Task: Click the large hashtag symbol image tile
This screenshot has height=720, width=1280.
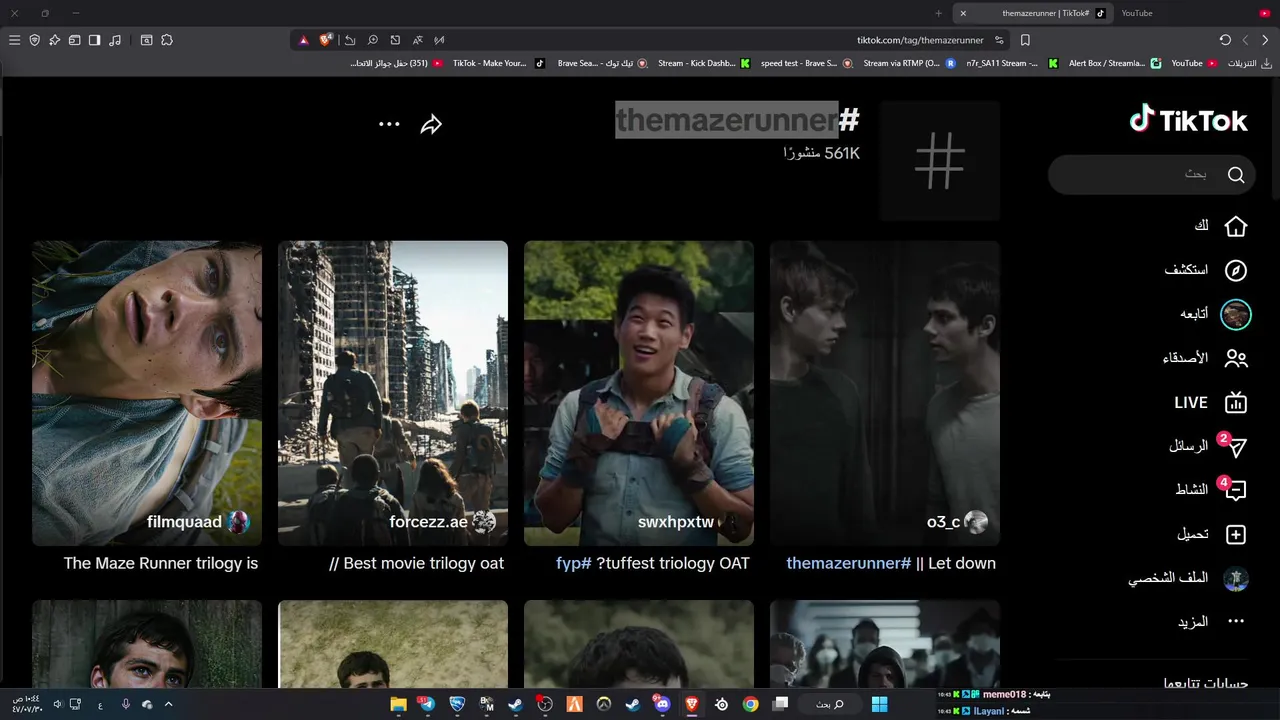Action: (x=940, y=161)
